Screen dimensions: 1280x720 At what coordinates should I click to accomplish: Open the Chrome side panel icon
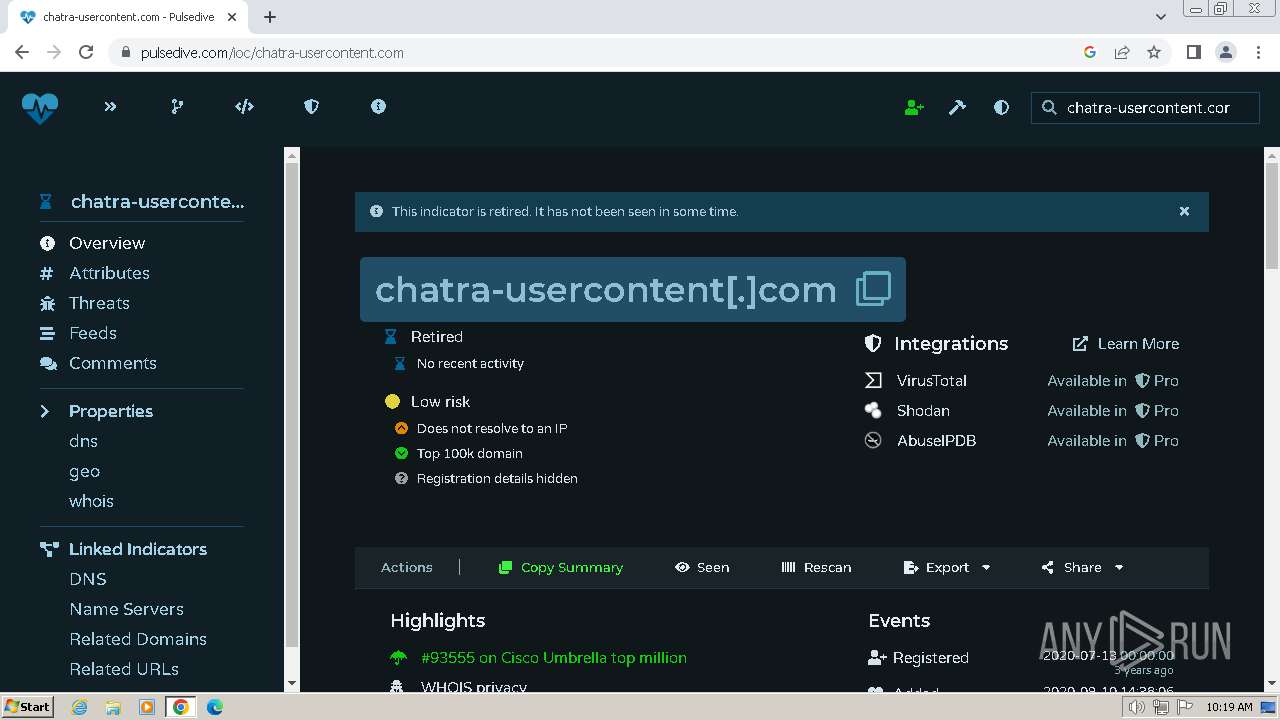tap(1193, 52)
